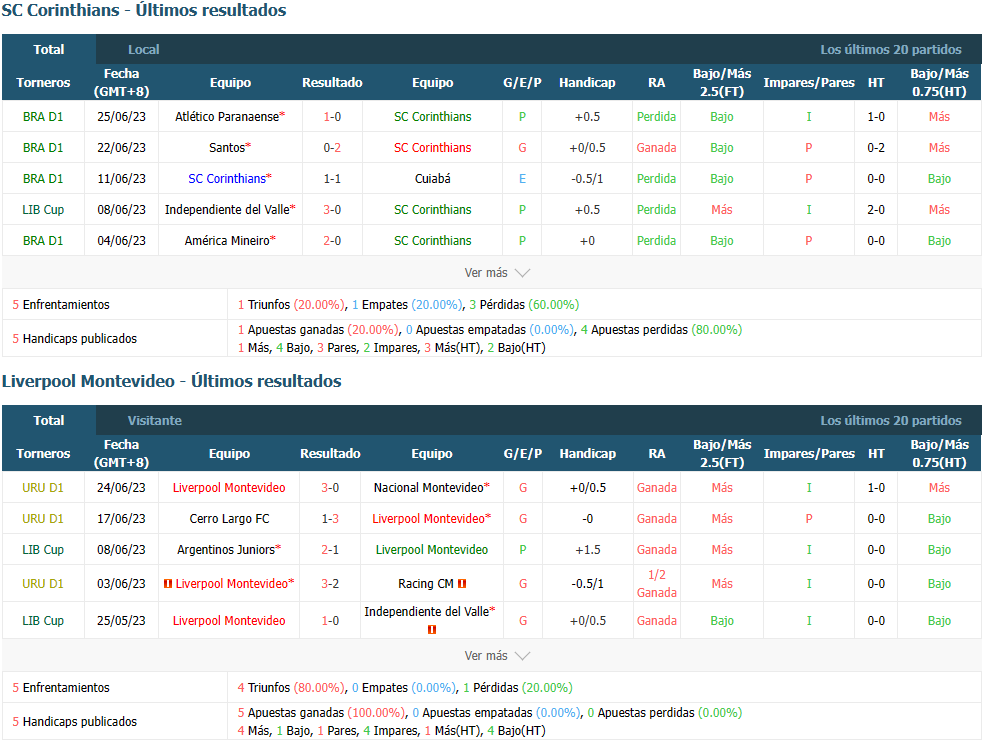Click the text 4 Apuestas perdidas (80.00%)
This screenshot has width=990, height=746.
pyautogui.click(x=662, y=330)
